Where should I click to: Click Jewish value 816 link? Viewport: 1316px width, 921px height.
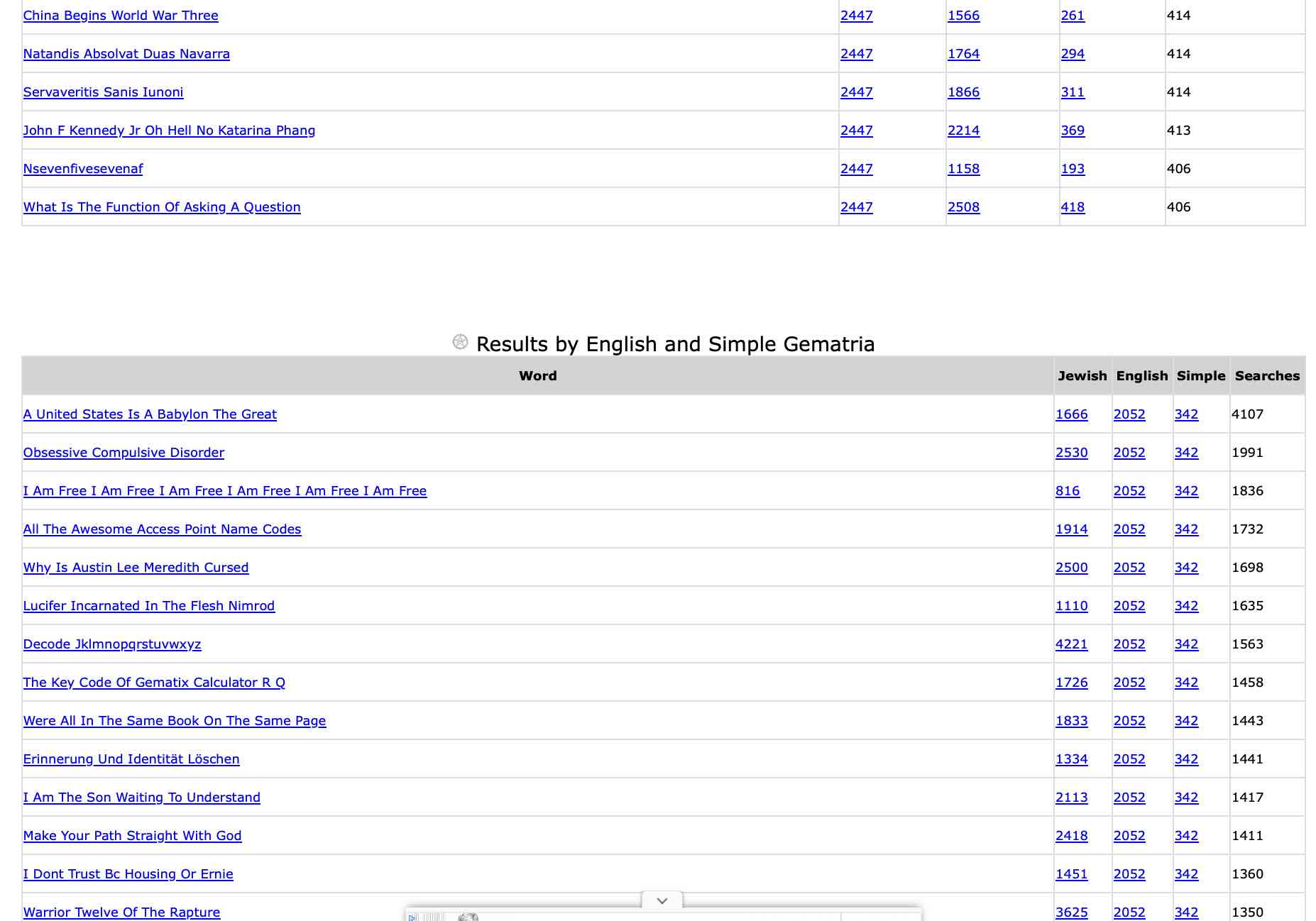coord(1068,491)
